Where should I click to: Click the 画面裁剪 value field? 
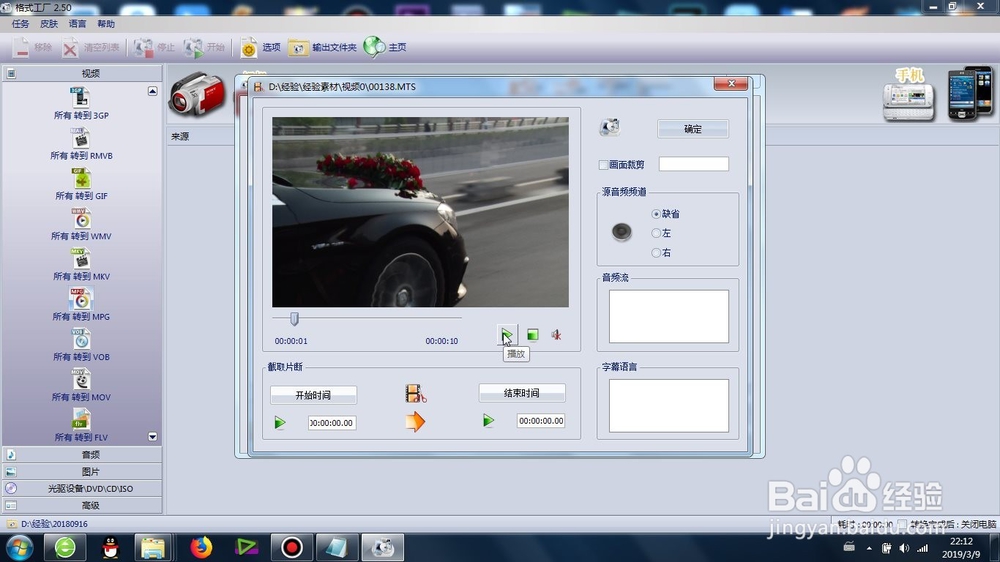pos(693,164)
